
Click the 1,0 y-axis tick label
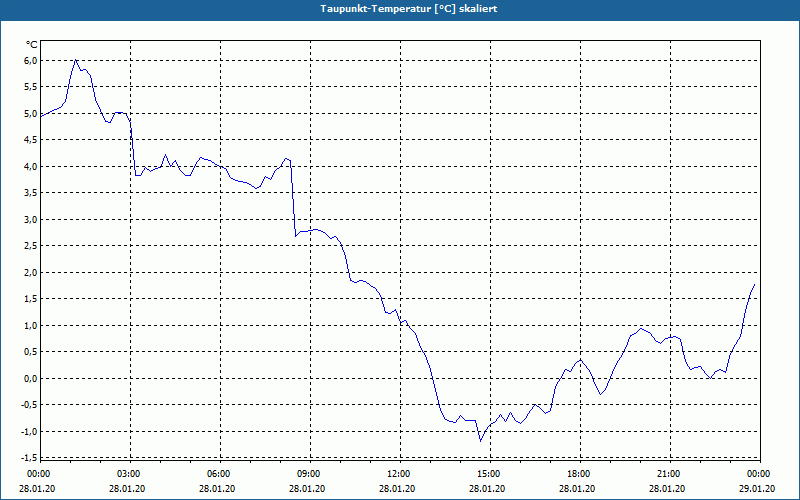tap(31, 326)
